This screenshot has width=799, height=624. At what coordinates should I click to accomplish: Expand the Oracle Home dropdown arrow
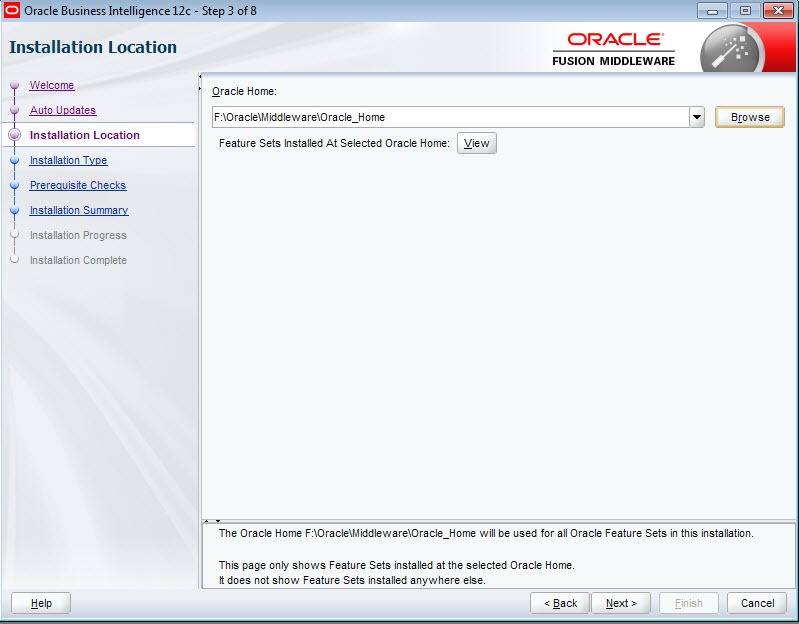coord(697,117)
